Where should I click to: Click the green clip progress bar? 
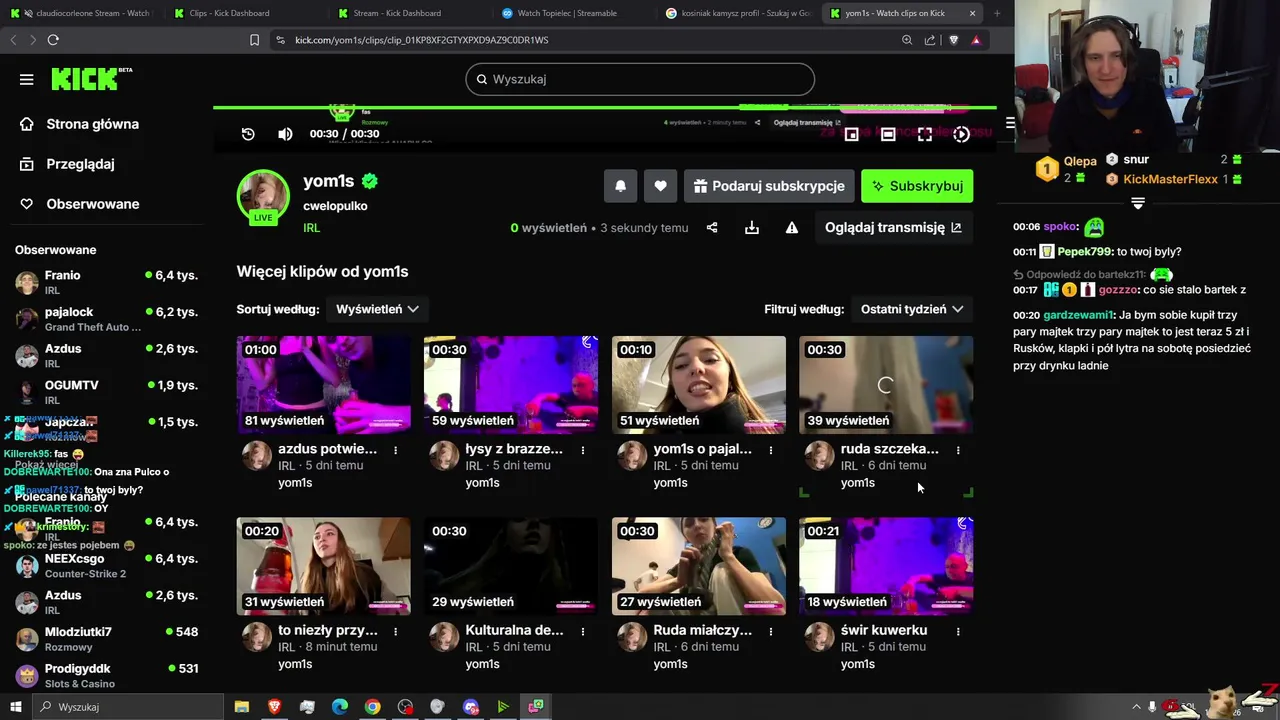click(604, 107)
